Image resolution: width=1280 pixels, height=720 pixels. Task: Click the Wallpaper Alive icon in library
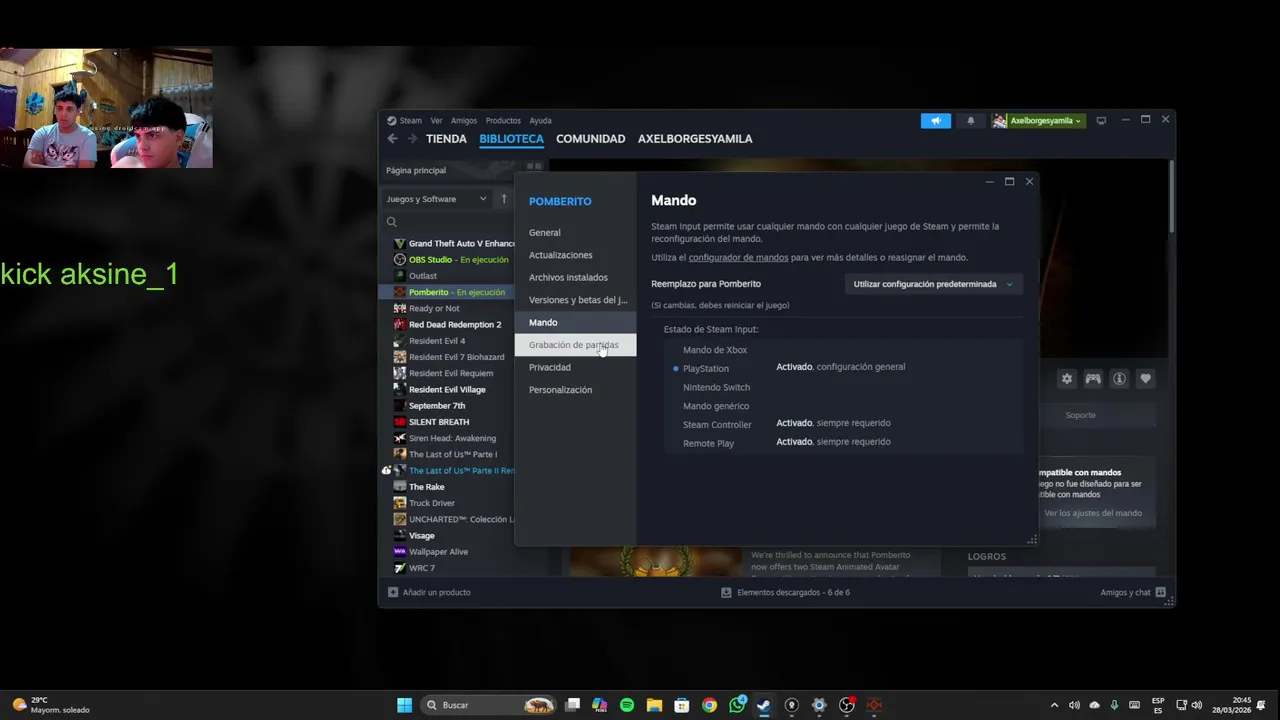pos(400,551)
